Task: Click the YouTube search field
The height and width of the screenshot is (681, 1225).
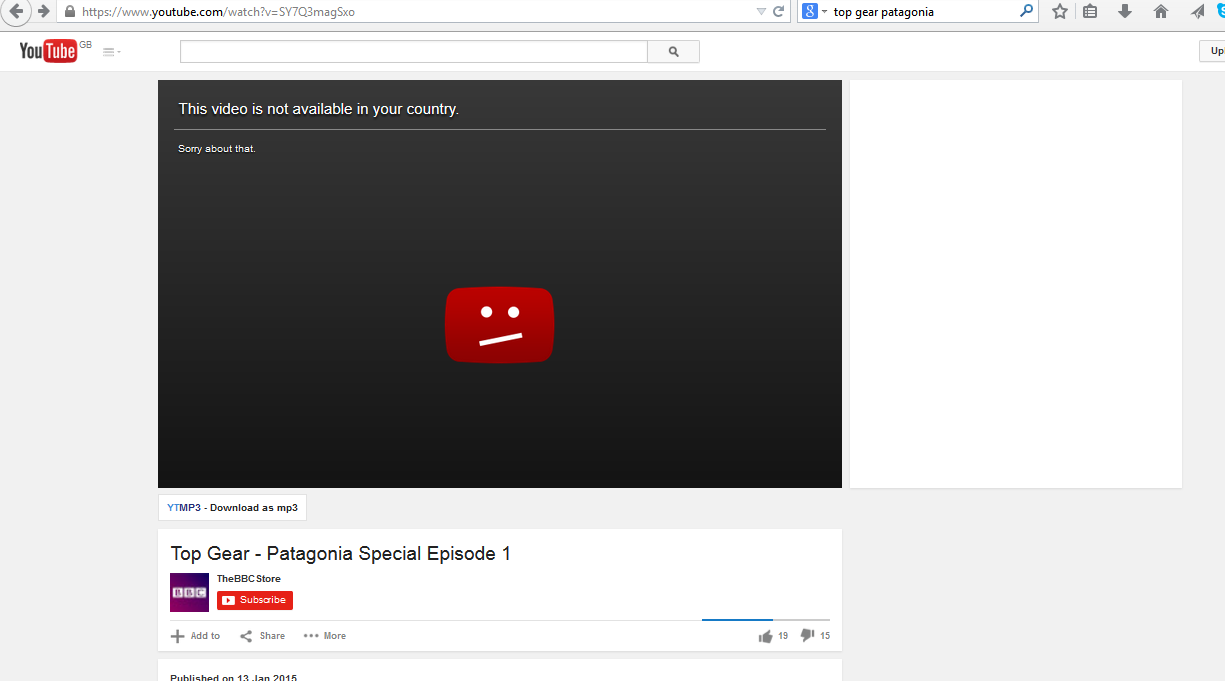Action: [x=414, y=52]
